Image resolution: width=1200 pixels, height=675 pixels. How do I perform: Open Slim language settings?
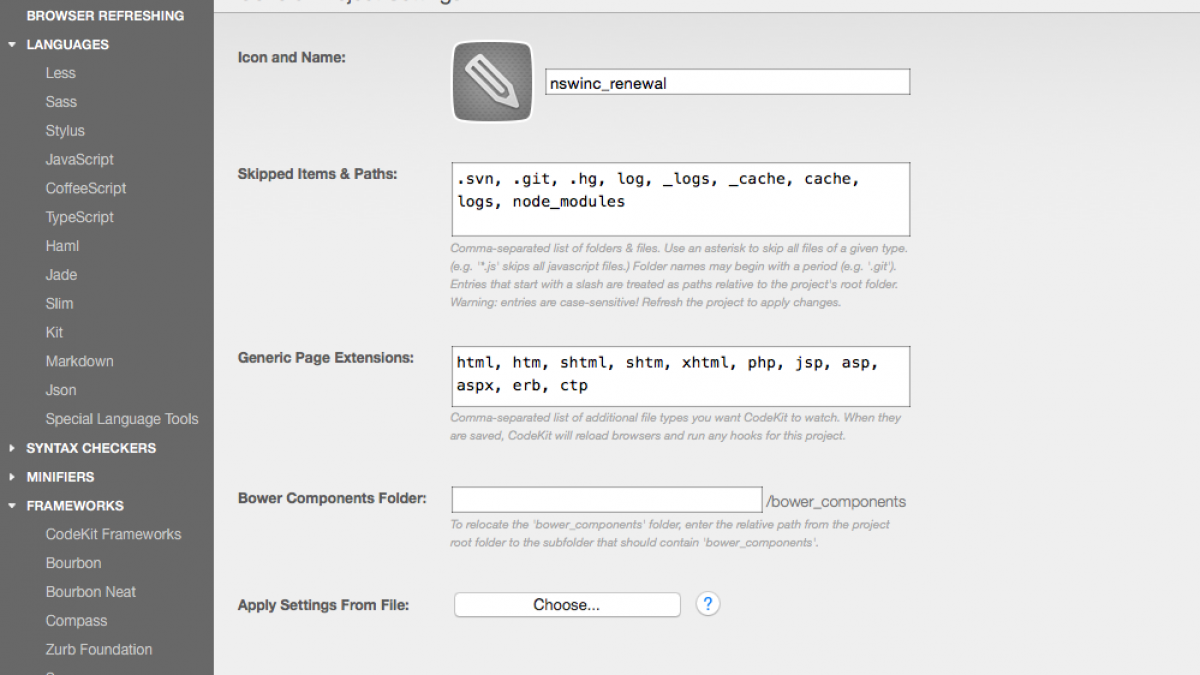click(x=59, y=304)
